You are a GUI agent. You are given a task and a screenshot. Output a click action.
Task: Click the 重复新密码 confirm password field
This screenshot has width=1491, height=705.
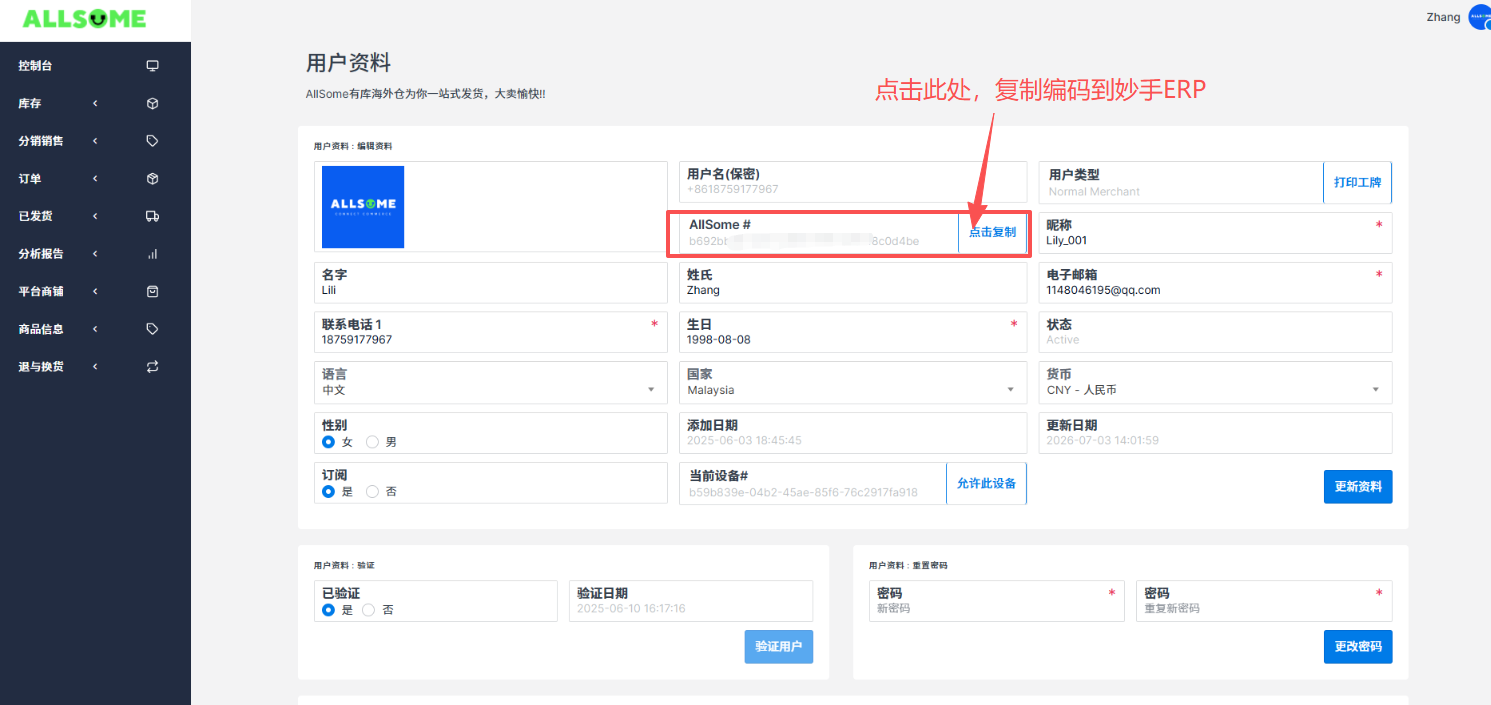tap(1264, 601)
